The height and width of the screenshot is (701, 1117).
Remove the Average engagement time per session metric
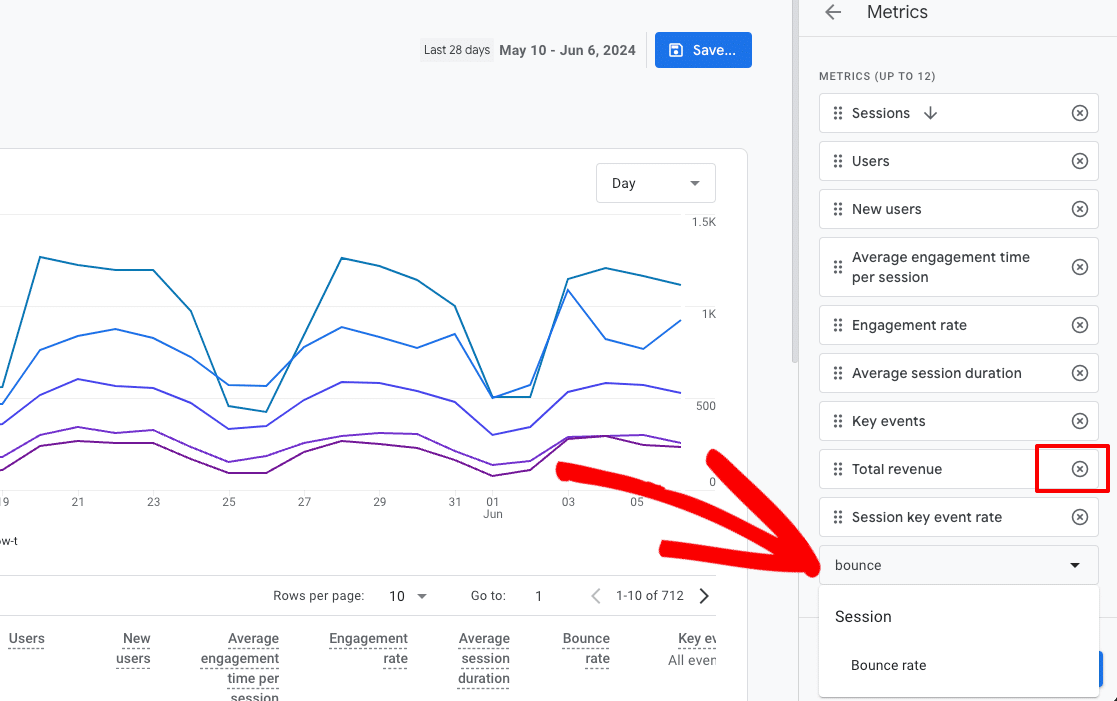coord(1079,267)
